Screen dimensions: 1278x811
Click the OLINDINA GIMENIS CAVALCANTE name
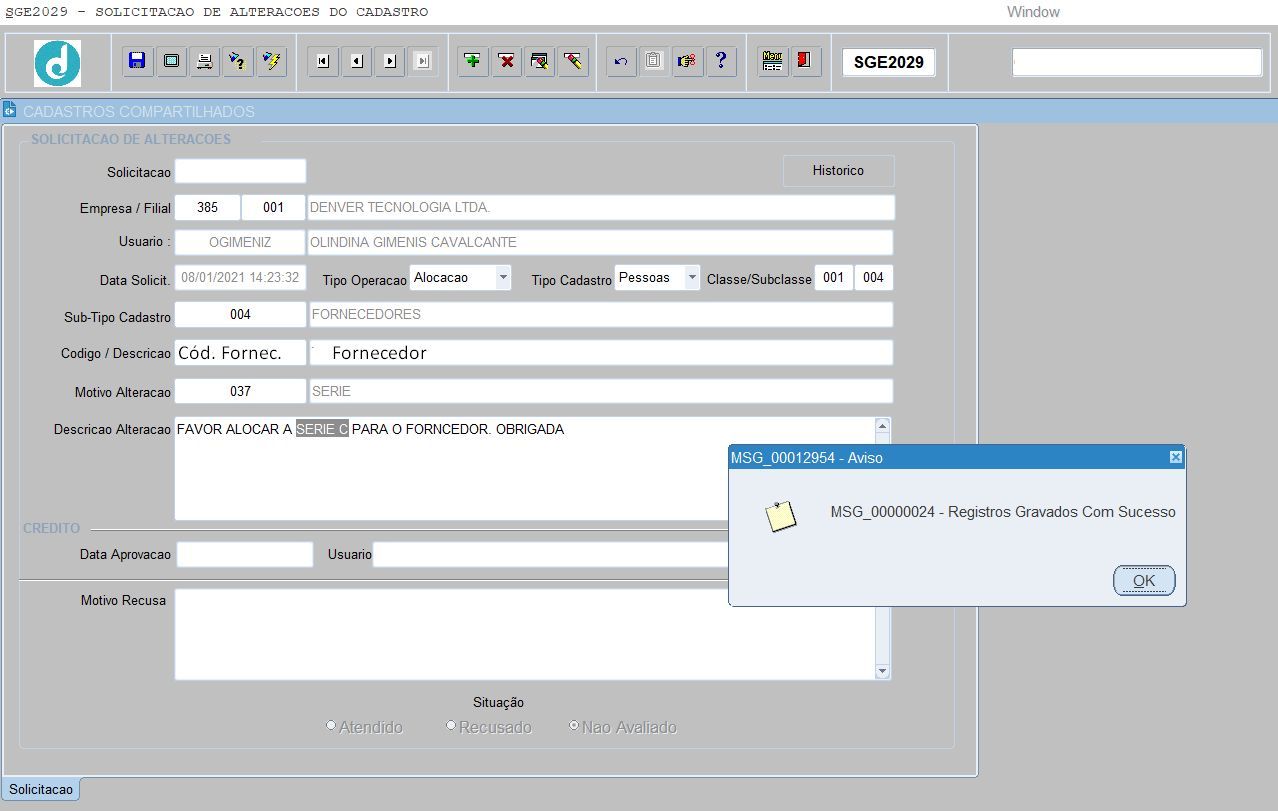coord(413,242)
